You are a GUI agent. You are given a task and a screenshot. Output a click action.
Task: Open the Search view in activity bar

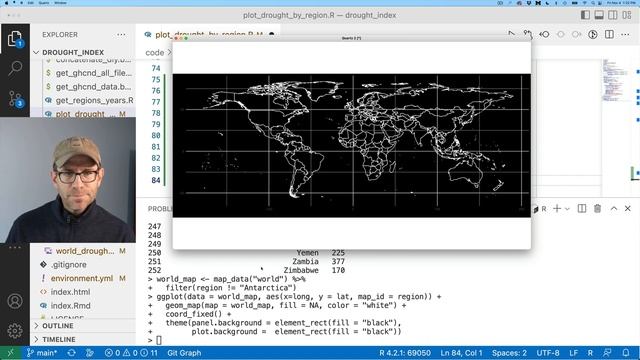pyautogui.click(x=15, y=68)
